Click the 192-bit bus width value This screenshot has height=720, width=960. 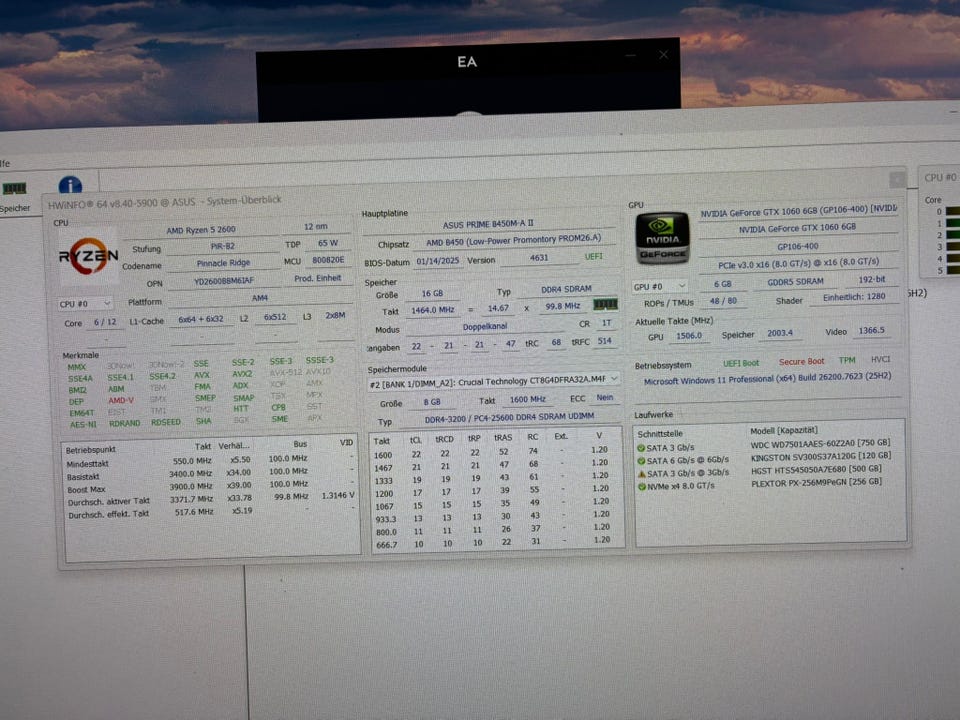click(871, 279)
